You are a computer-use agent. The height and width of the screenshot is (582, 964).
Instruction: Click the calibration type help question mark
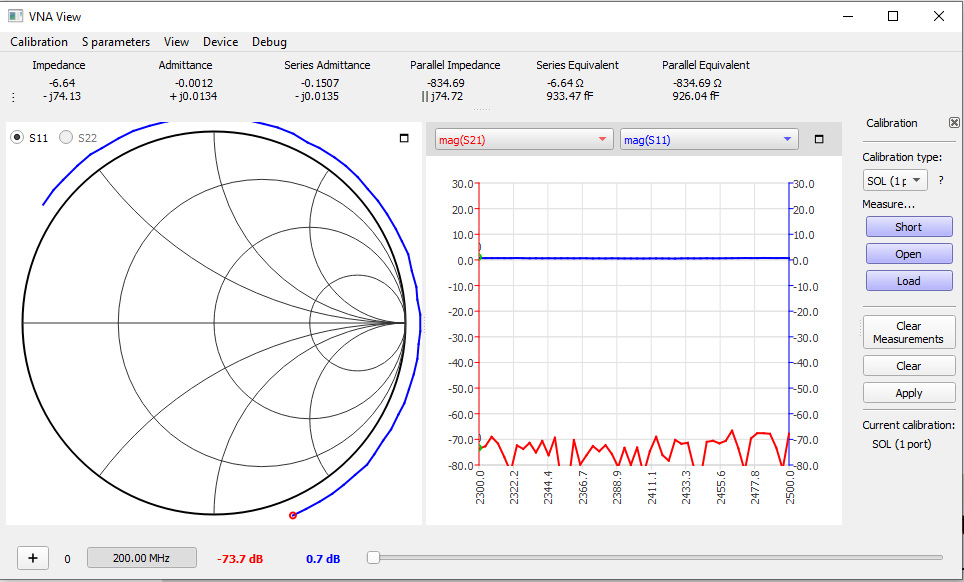(941, 180)
